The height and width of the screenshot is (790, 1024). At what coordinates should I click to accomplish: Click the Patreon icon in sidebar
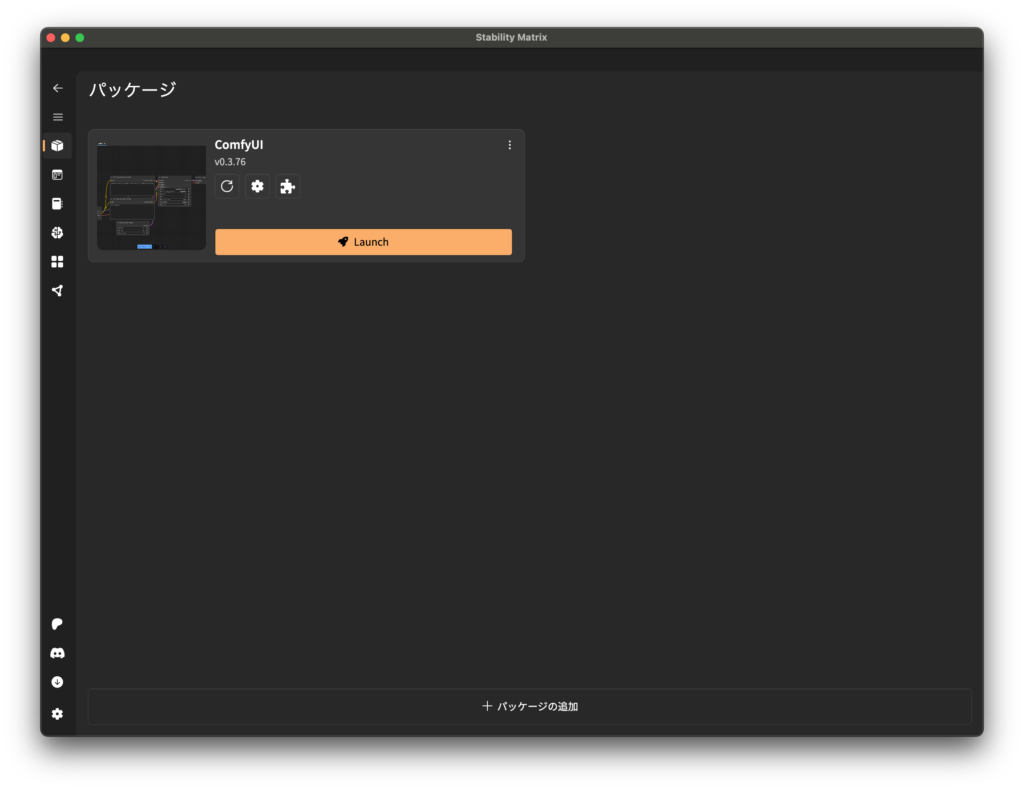[57, 624]
